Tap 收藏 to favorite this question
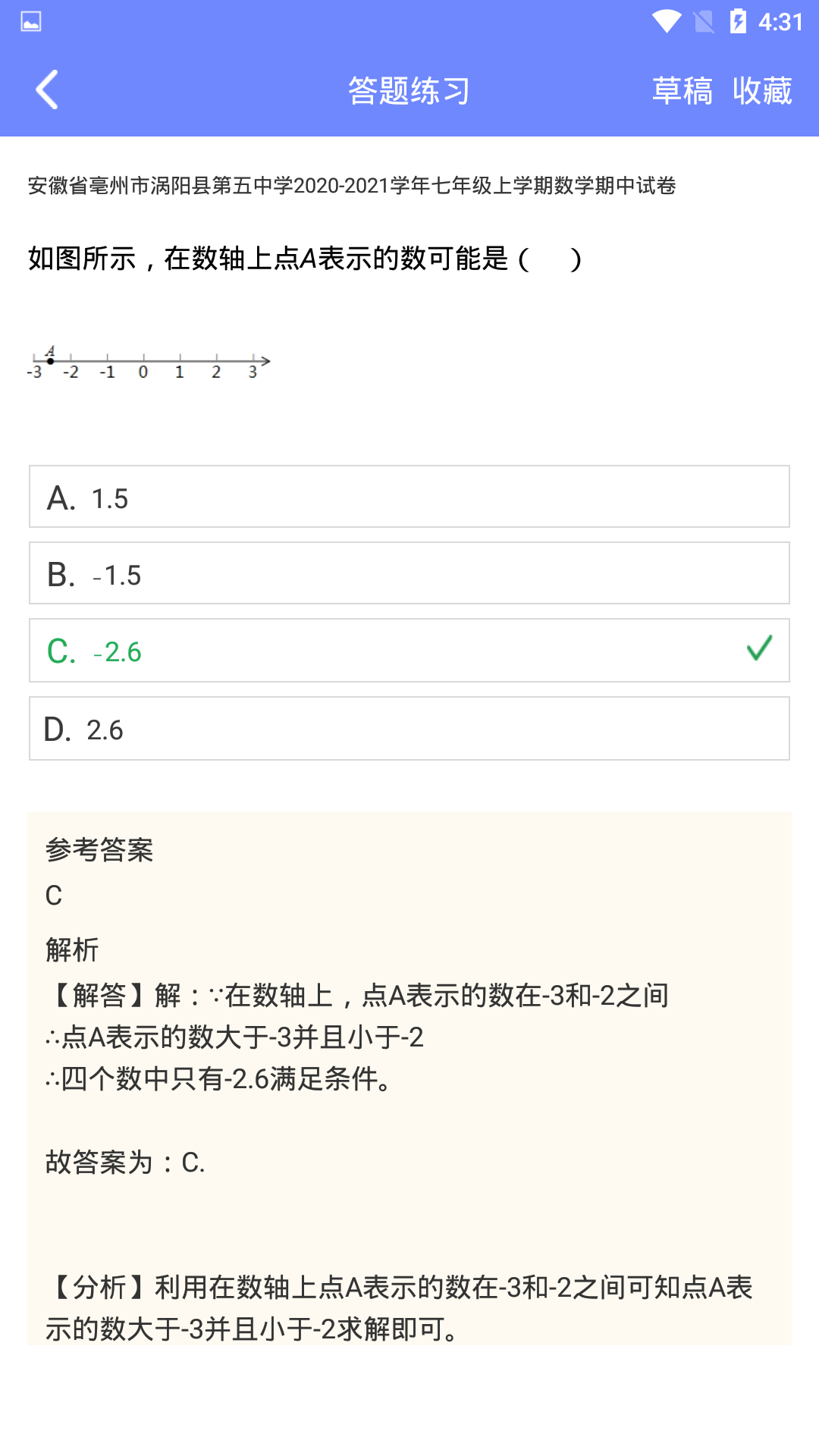Viewport: 819px width, 1456px height. click(763, 89)
